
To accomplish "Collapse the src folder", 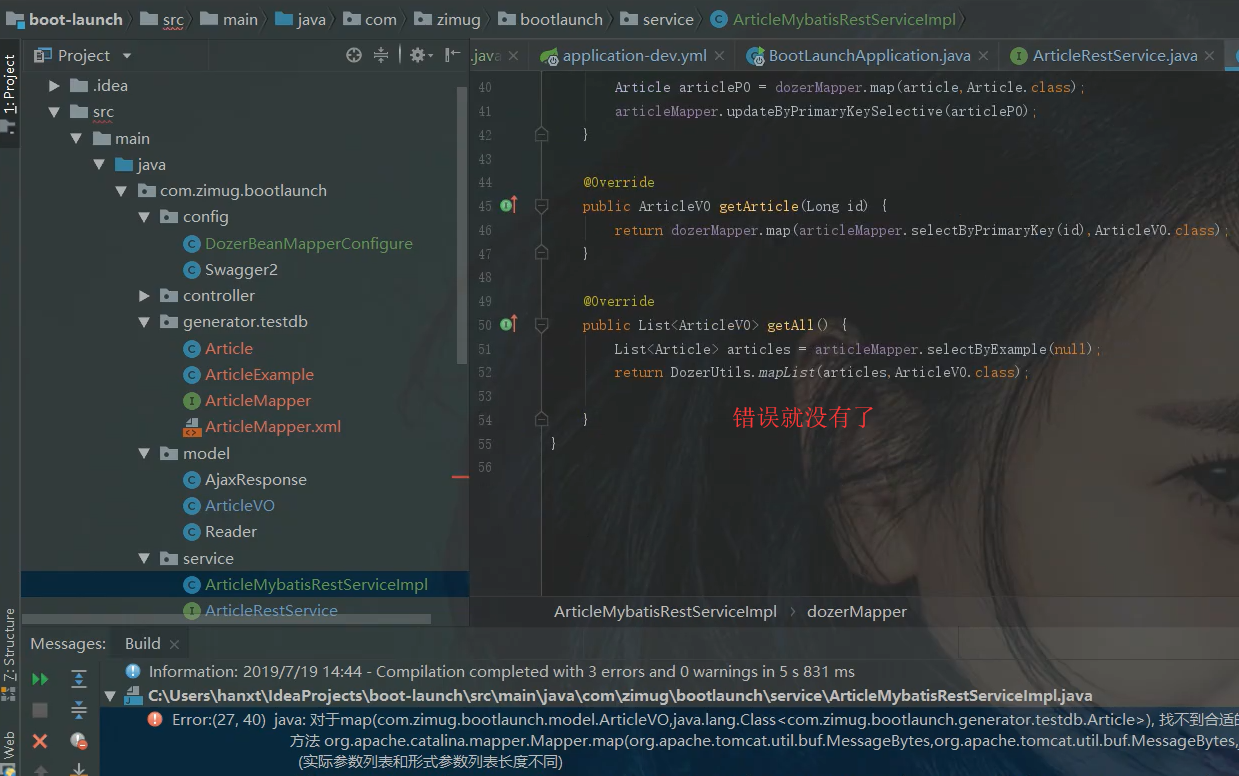I will [x=55, y=112].
